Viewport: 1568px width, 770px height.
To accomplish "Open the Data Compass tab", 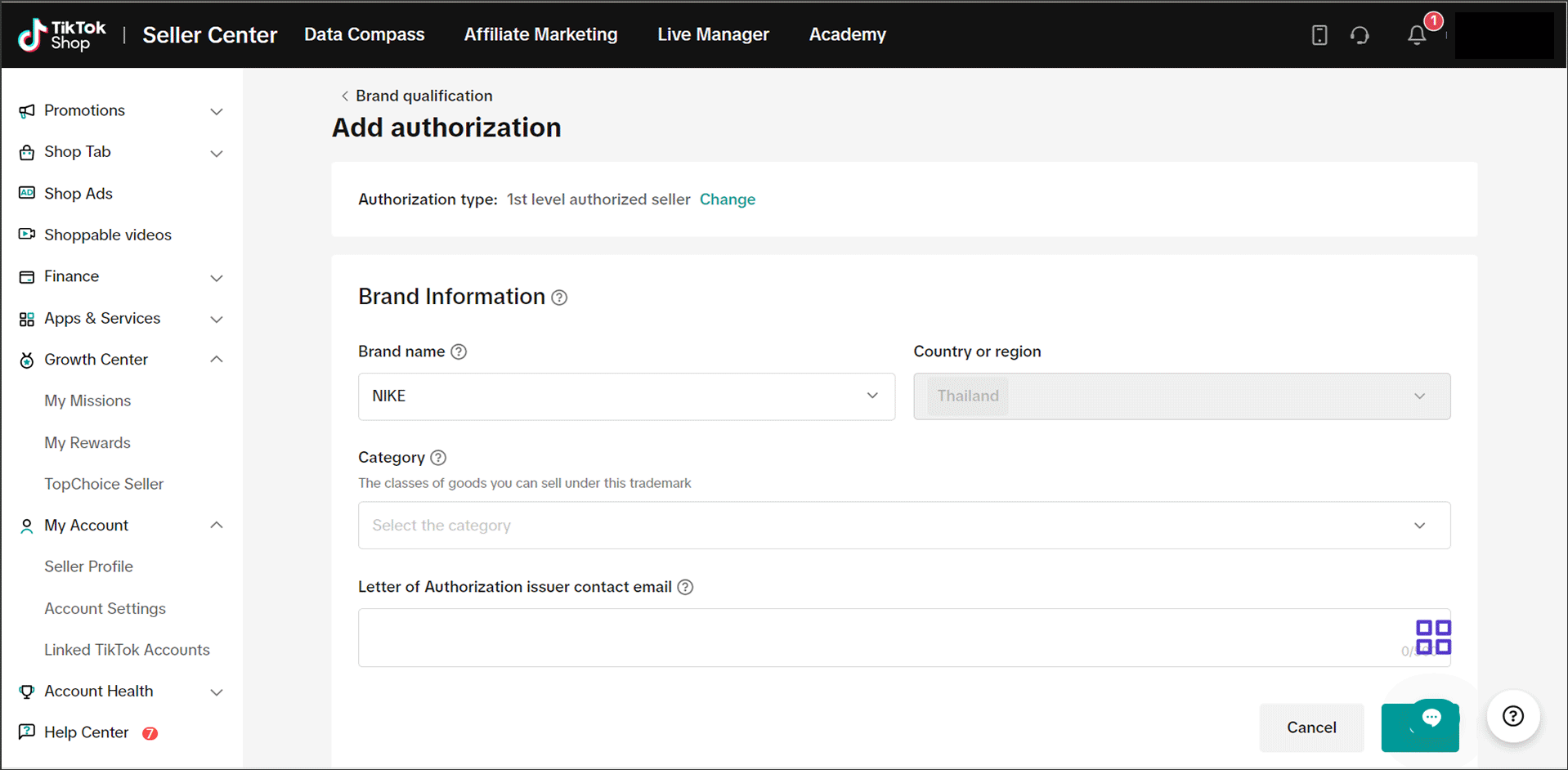I will (364, 34).
